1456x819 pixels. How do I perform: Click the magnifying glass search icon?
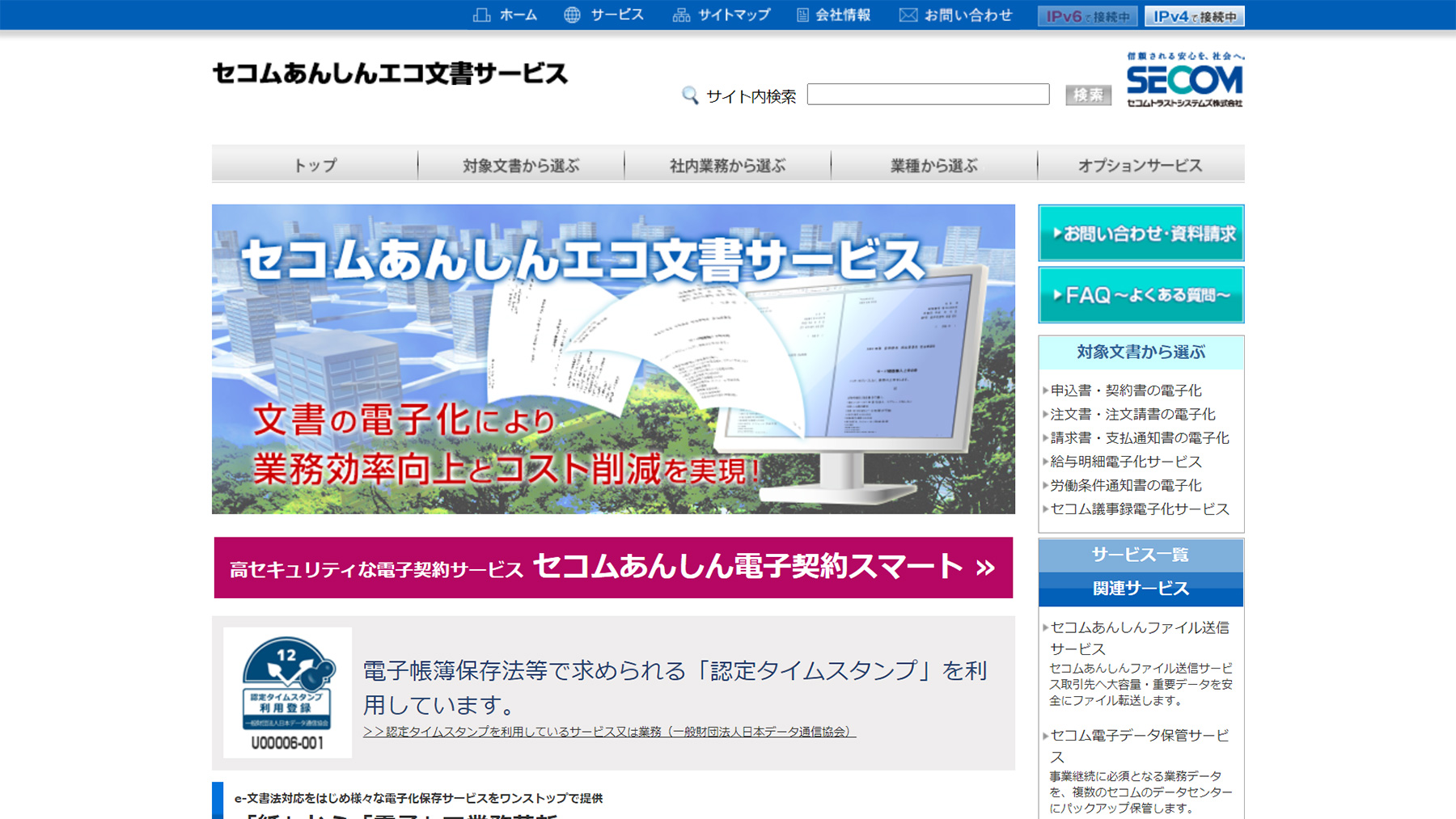[690, 95]
